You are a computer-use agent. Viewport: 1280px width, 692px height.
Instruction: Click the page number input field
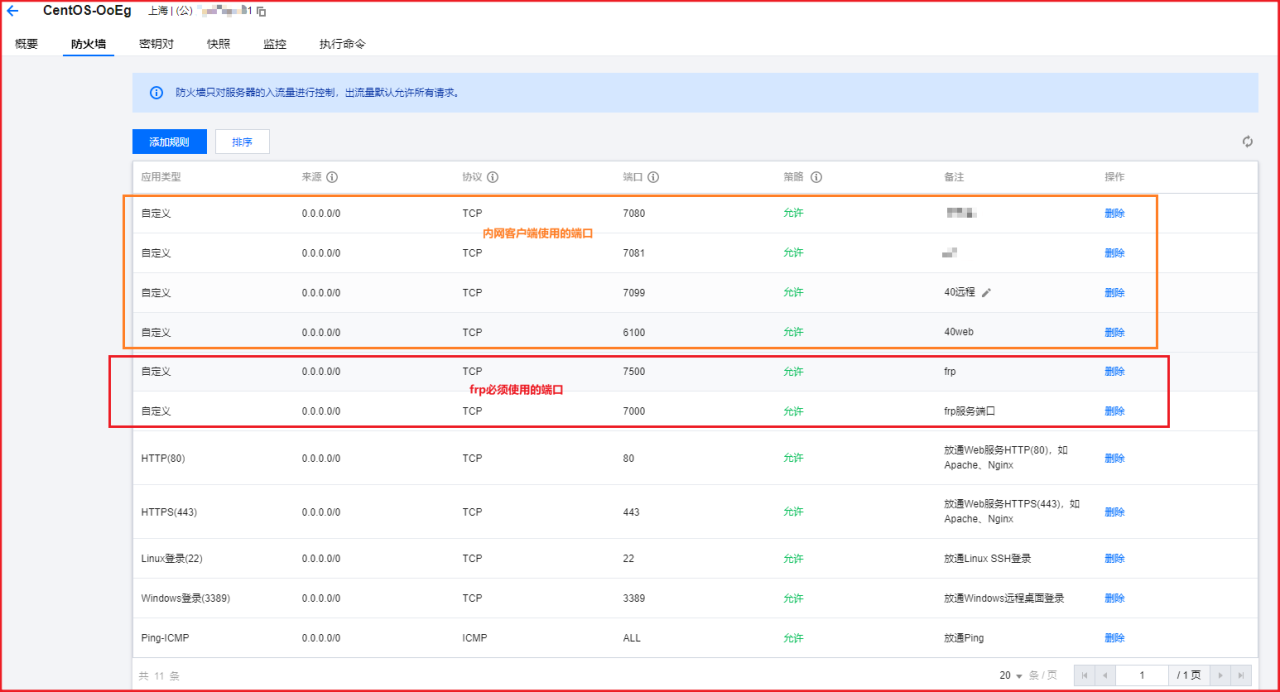[x=1141, y=676]
